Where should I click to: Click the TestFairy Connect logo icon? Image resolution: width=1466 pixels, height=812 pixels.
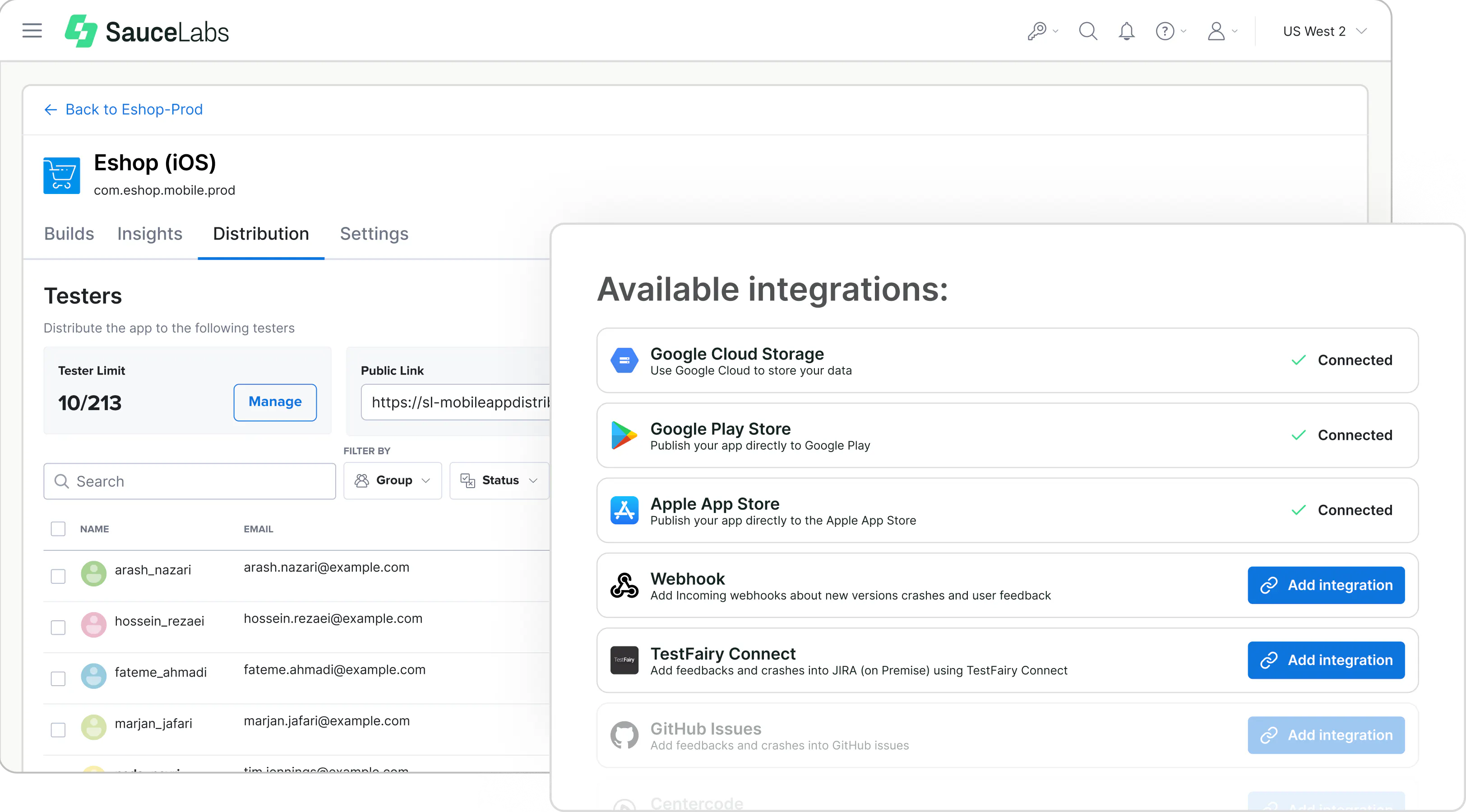click(x=624, y=660)
